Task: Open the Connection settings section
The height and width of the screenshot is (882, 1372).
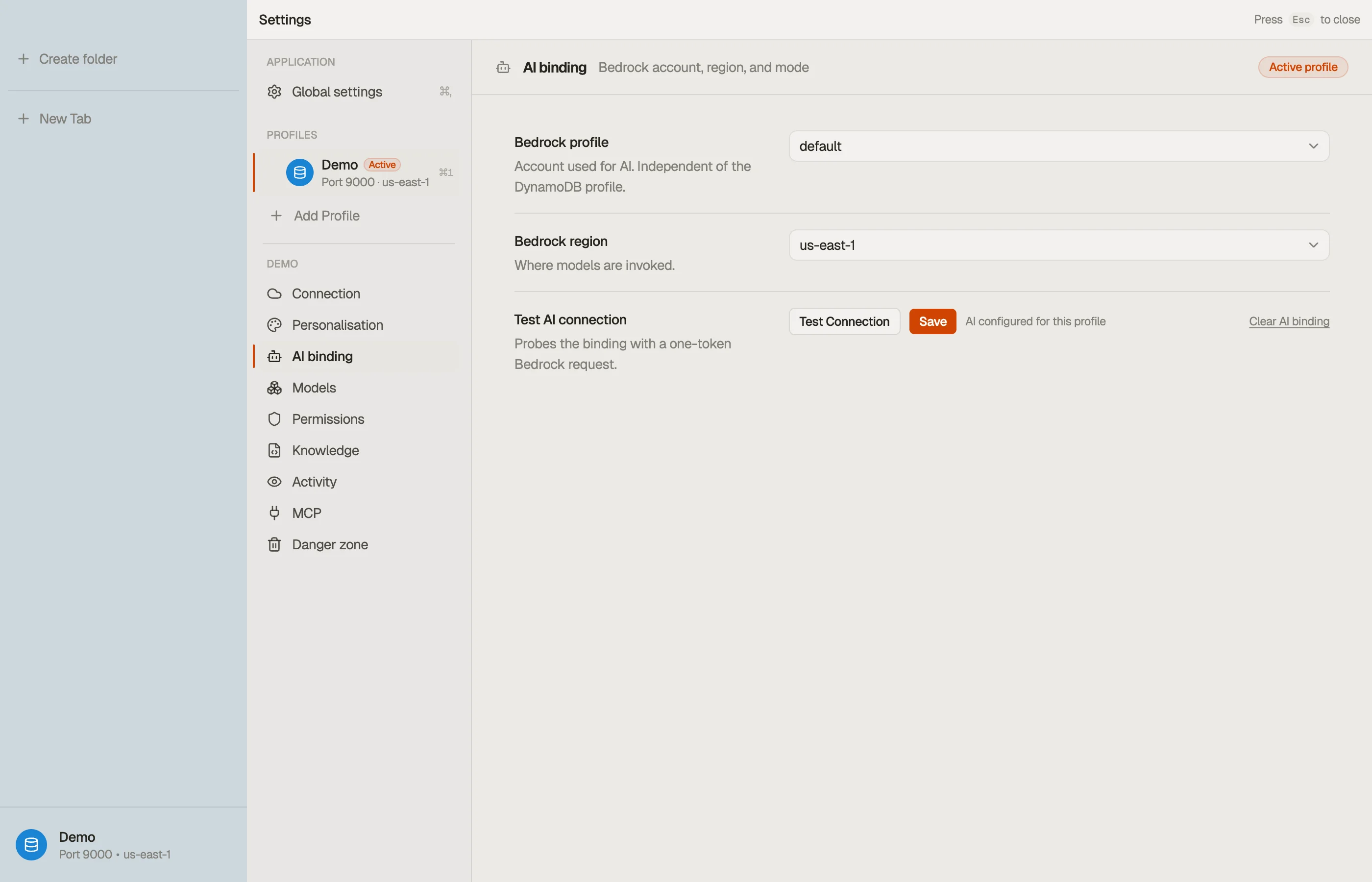Action: (359, 294)
